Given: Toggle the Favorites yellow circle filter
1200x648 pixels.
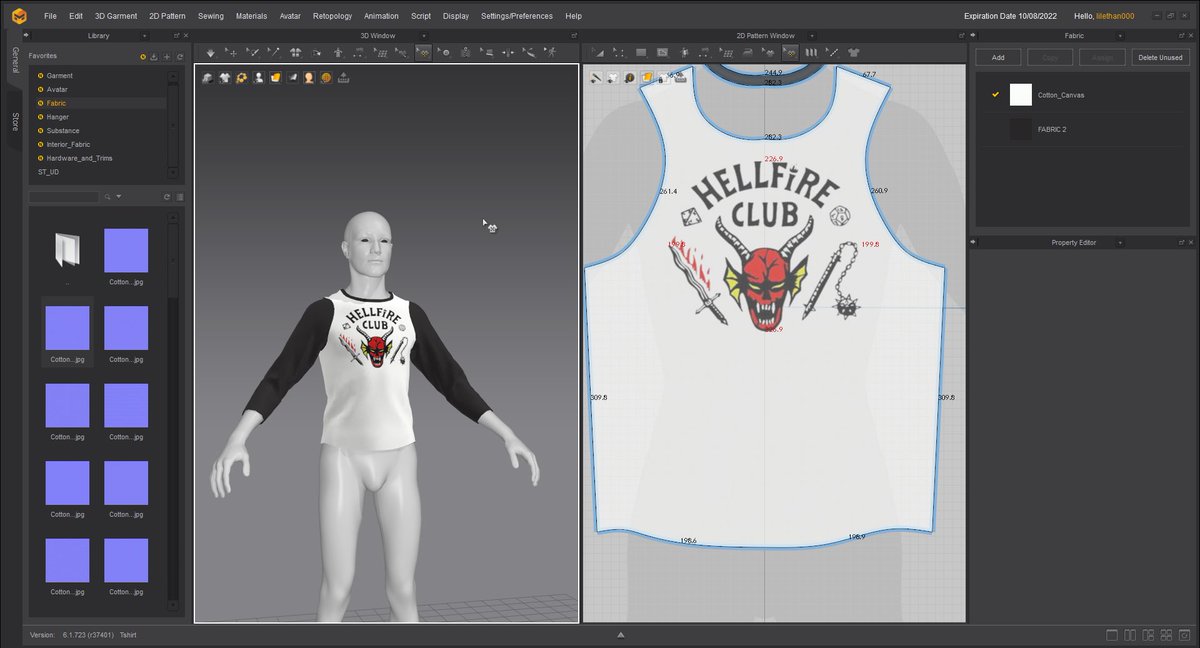Looking at the screenshot, I should click(x=143, y=57).
